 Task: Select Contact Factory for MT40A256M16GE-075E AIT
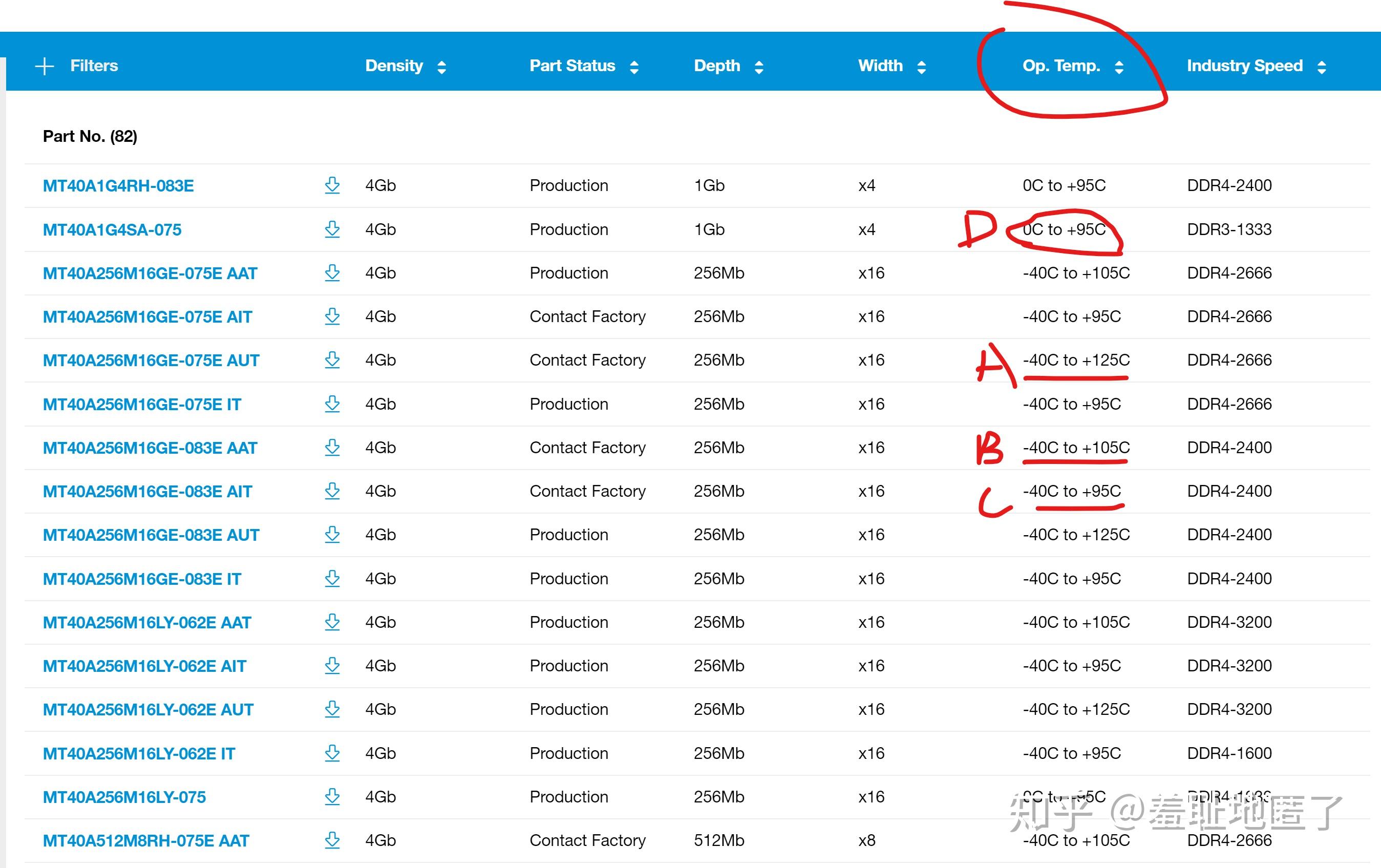(x=587, y=316)
